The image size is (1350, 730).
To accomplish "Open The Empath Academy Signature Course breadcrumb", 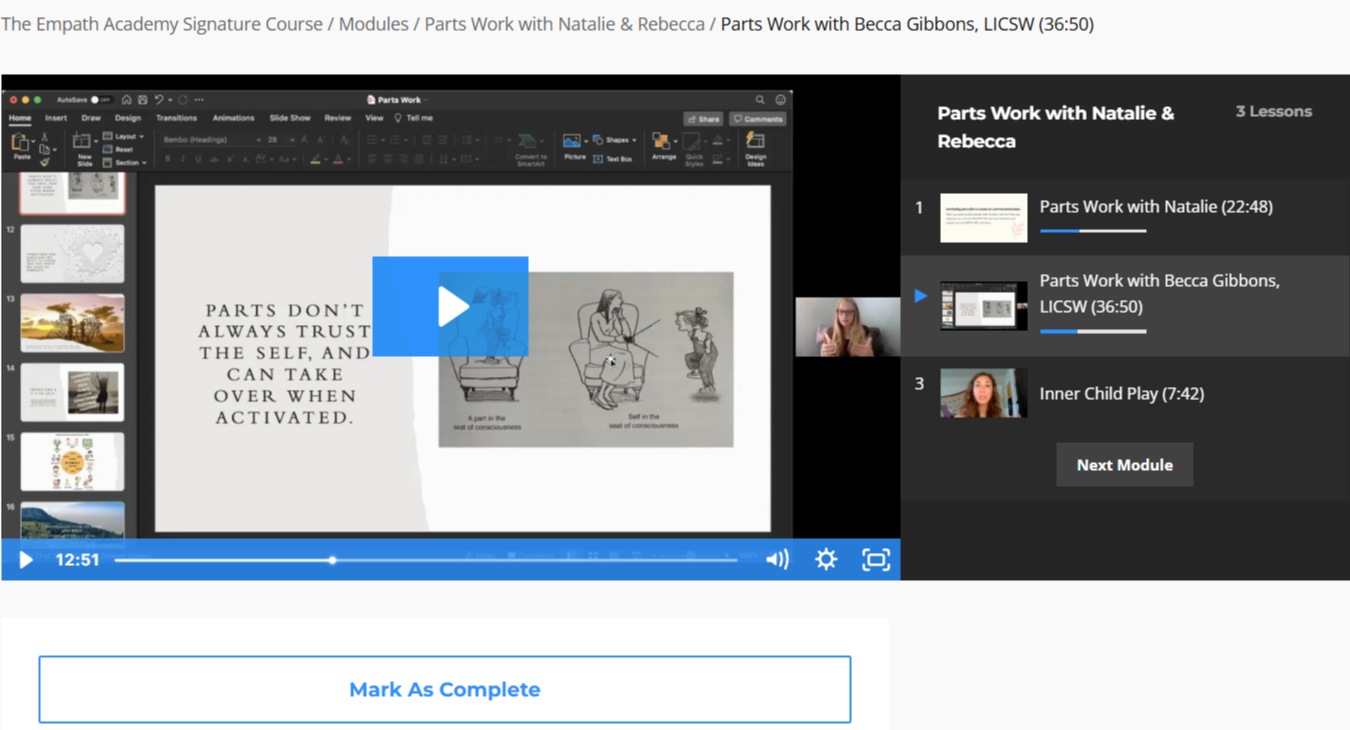I will (x=162, y=24).
